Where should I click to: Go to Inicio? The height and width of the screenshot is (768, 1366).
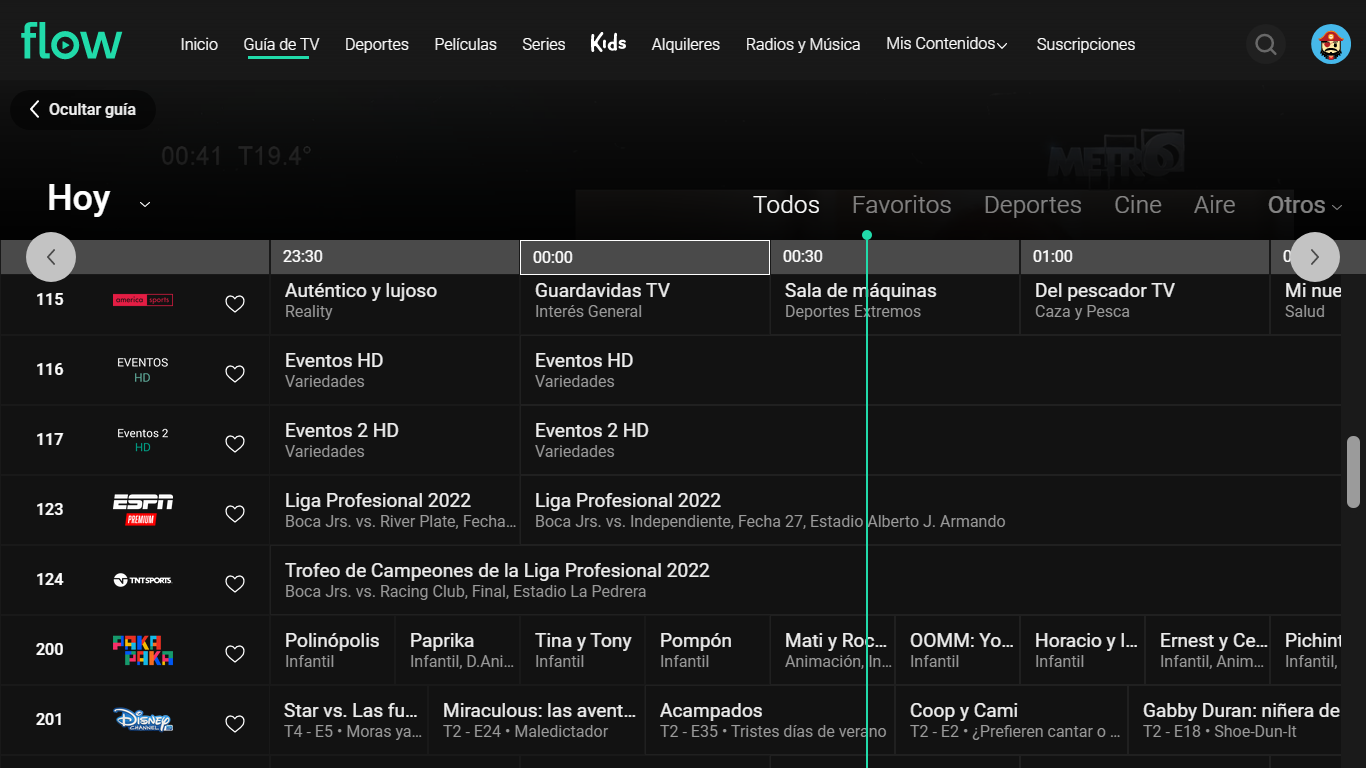(199, 44)
